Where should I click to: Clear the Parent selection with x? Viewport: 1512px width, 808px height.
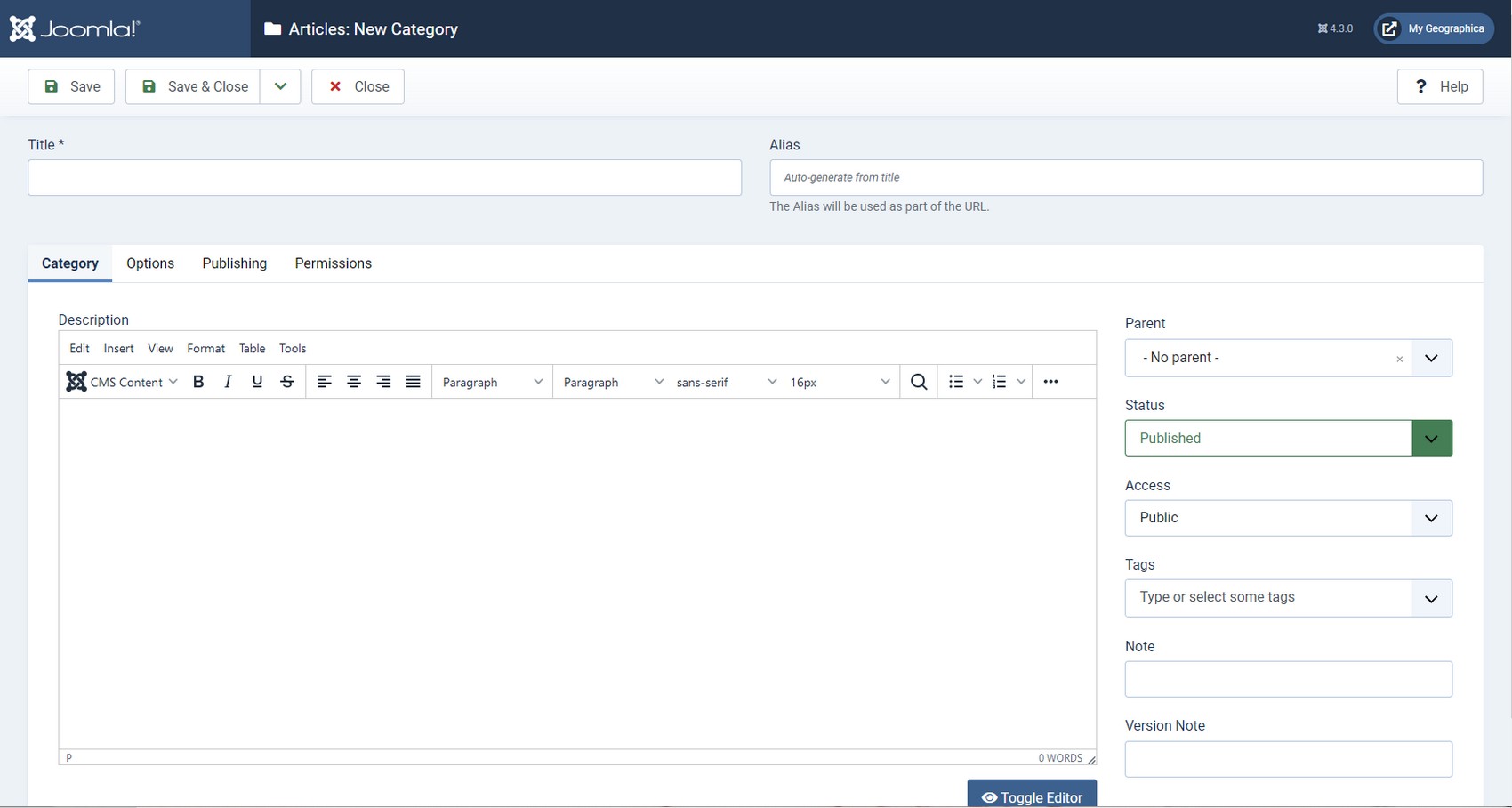tap(1399, 360)
